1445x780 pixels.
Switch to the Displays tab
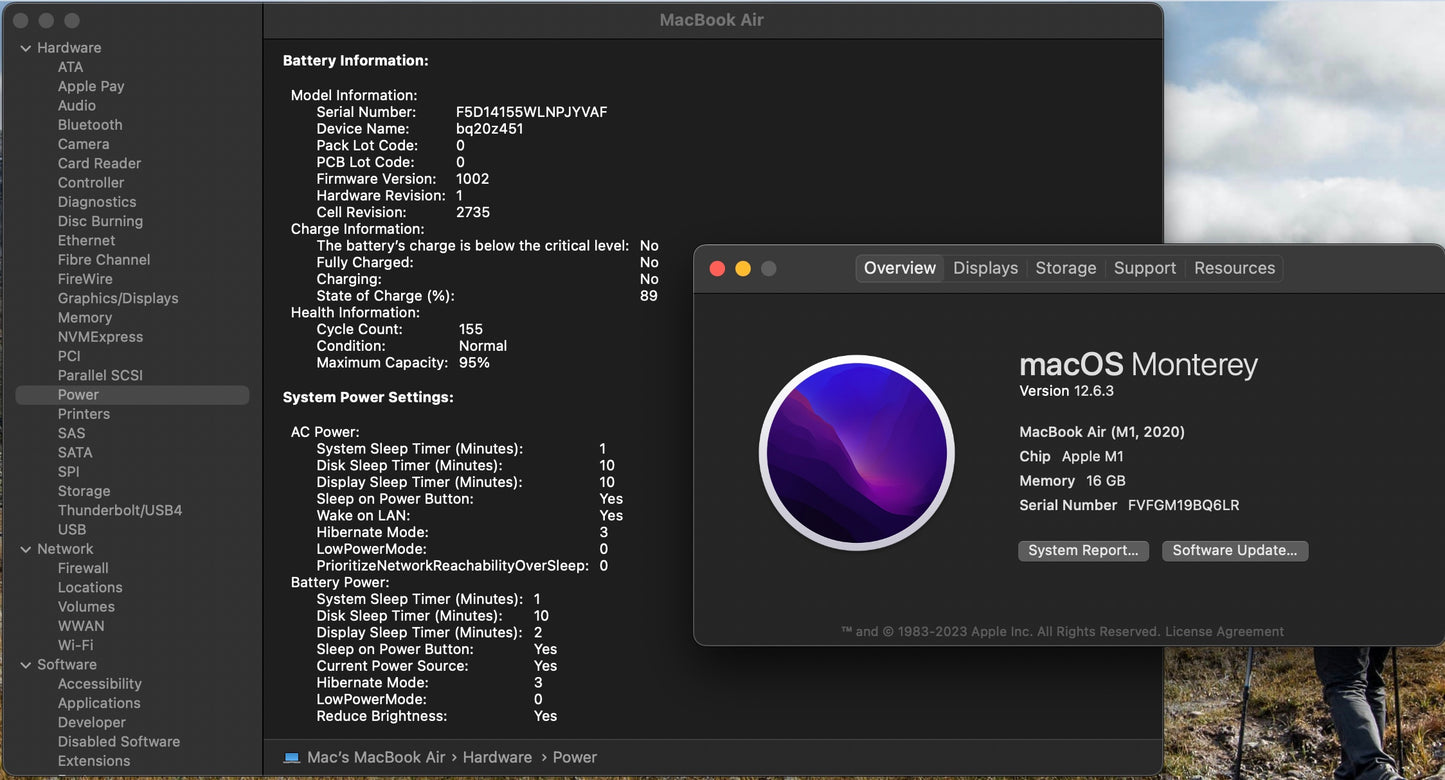click(985, 268)
